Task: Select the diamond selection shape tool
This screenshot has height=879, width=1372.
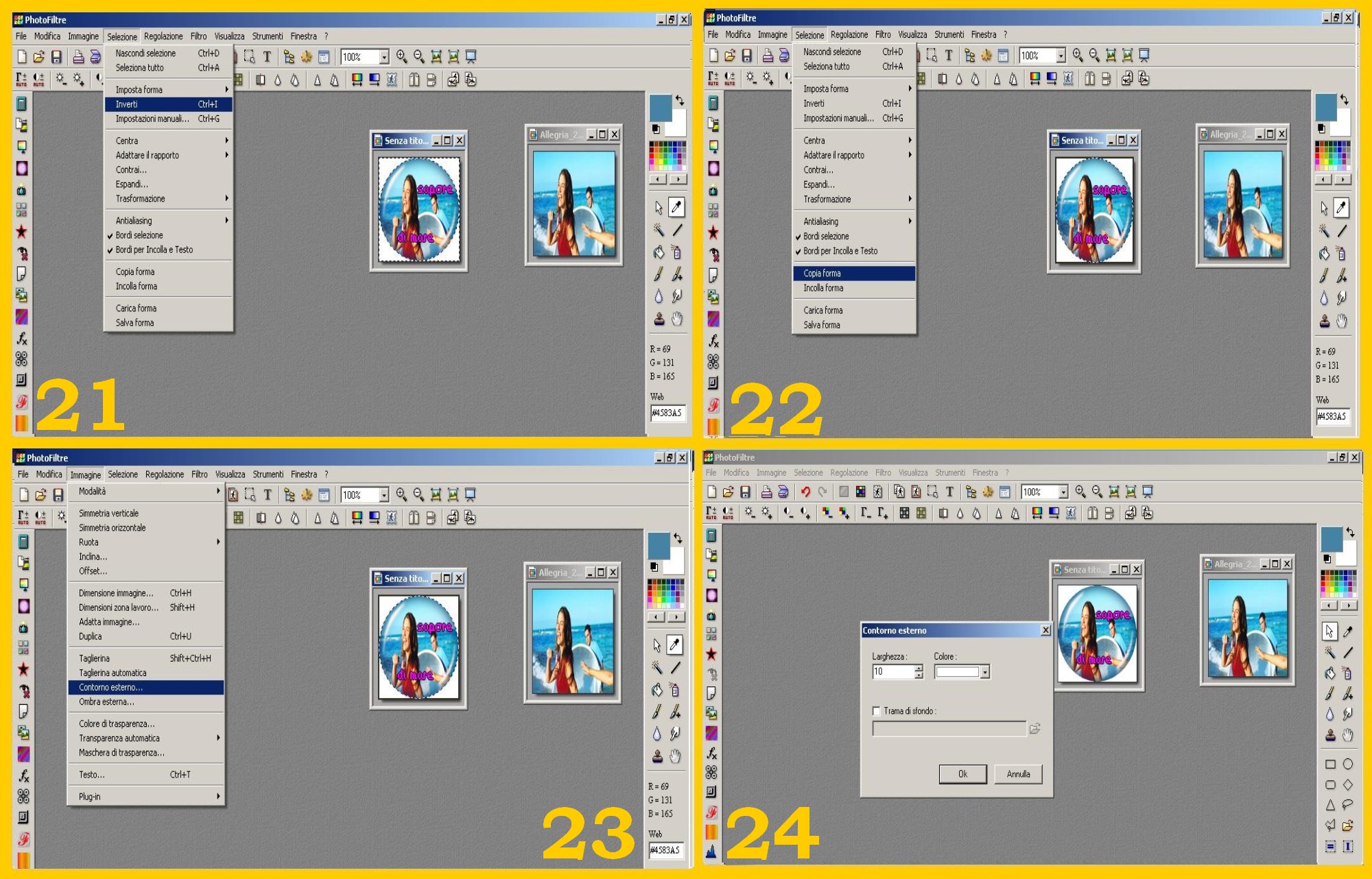Action: click(1348, 784)
